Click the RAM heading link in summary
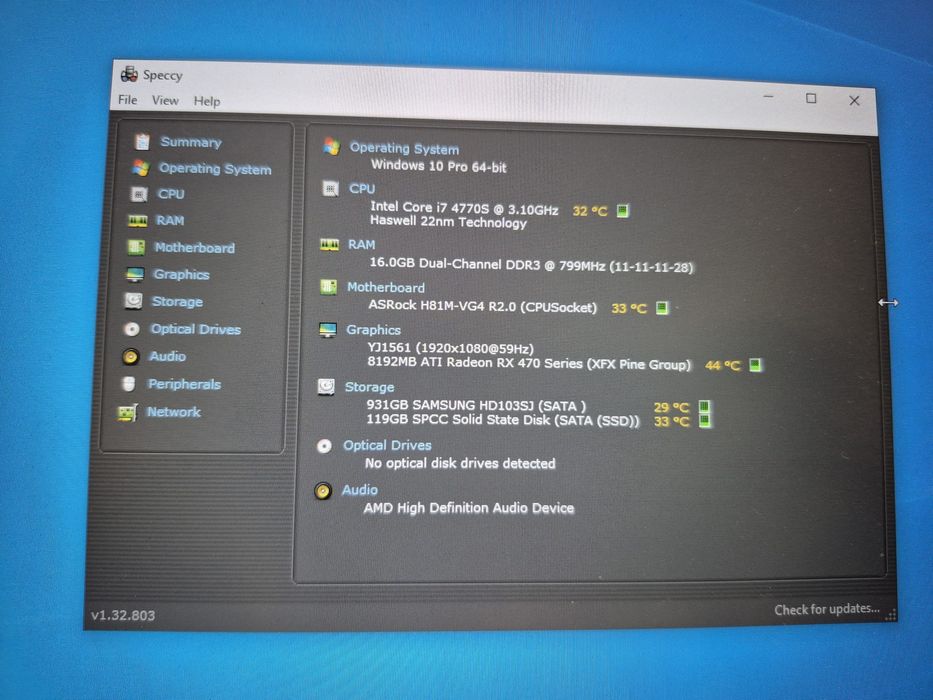 (361, 245)
